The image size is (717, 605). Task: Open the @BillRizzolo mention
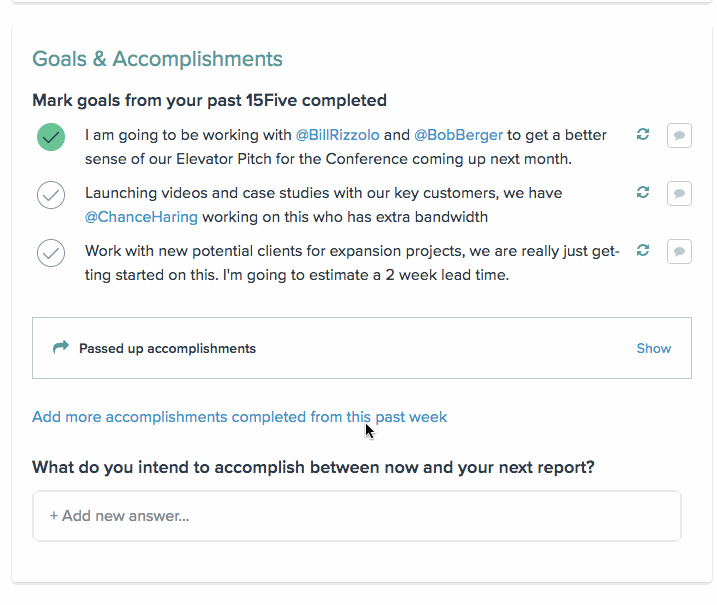tap(337, 135)
